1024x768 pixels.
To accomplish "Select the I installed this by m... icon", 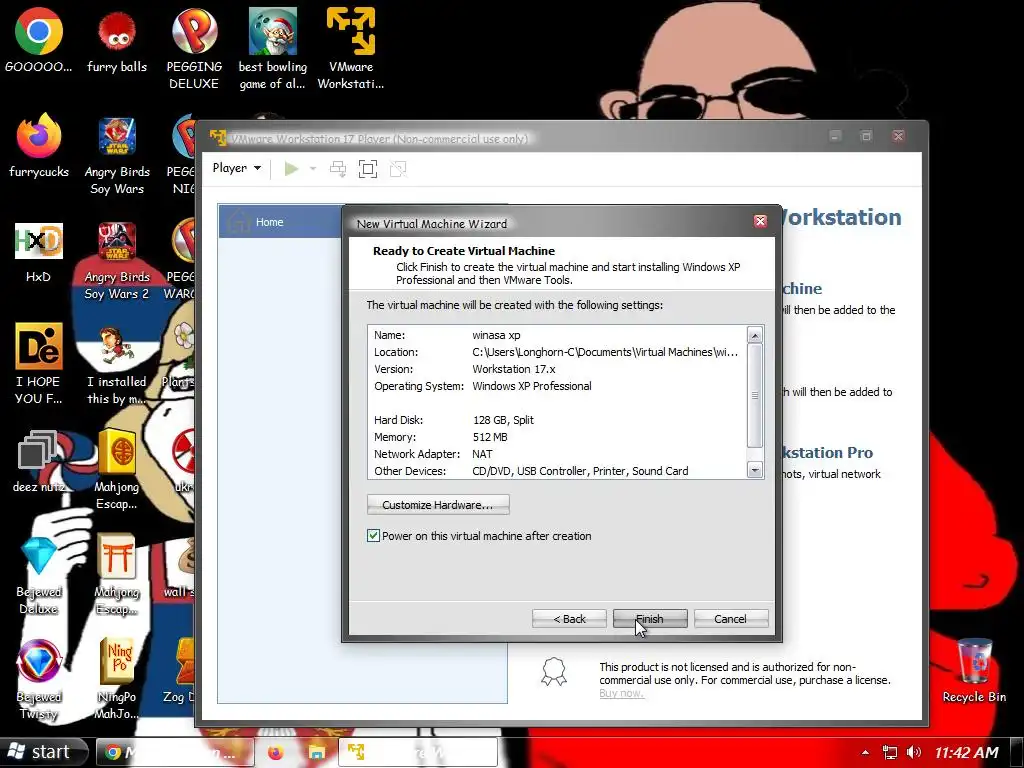I will (x=117, y=364).
